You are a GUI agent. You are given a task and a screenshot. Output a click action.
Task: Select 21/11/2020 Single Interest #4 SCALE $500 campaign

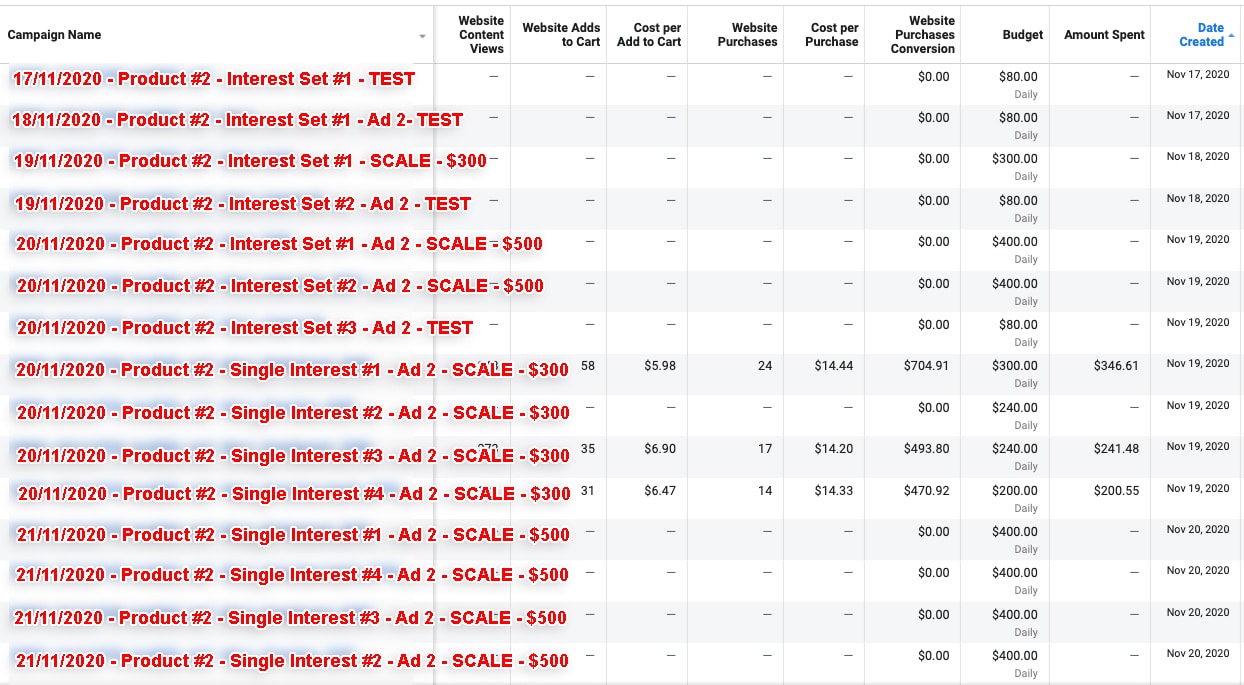[x=292, y=575]
